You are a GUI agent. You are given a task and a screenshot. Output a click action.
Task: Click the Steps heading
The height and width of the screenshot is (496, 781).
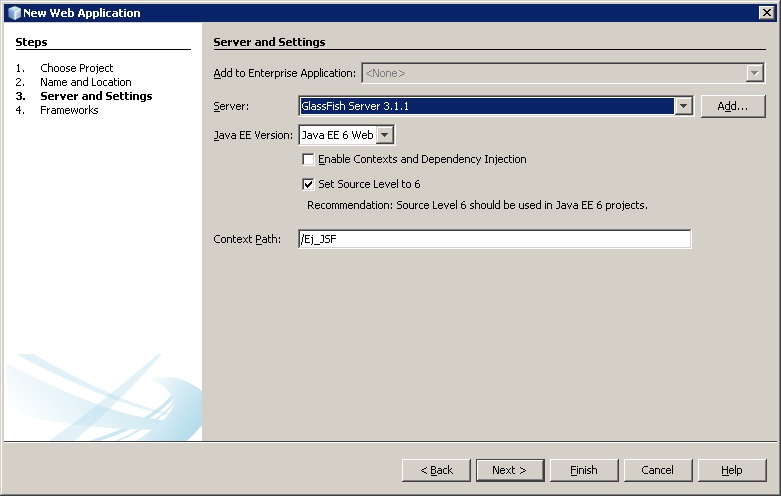[31, 42]
